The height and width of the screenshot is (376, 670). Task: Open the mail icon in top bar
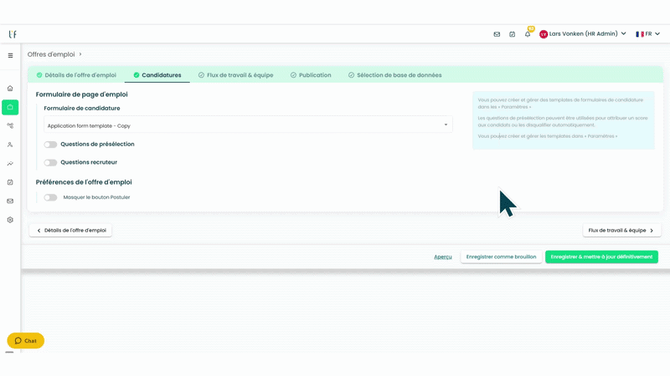497,34
